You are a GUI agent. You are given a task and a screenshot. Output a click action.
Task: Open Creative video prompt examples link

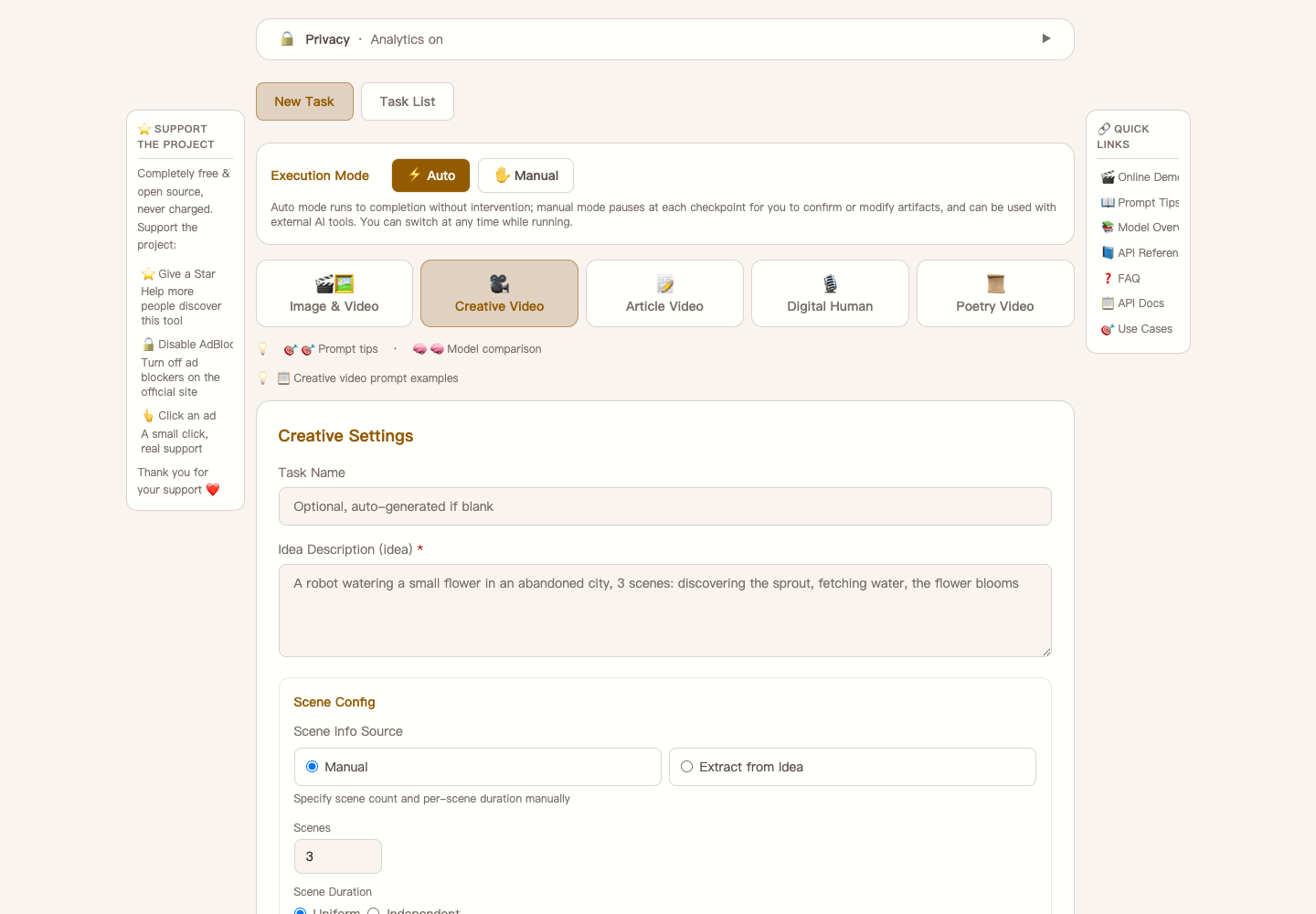click(x=368, y=378)
